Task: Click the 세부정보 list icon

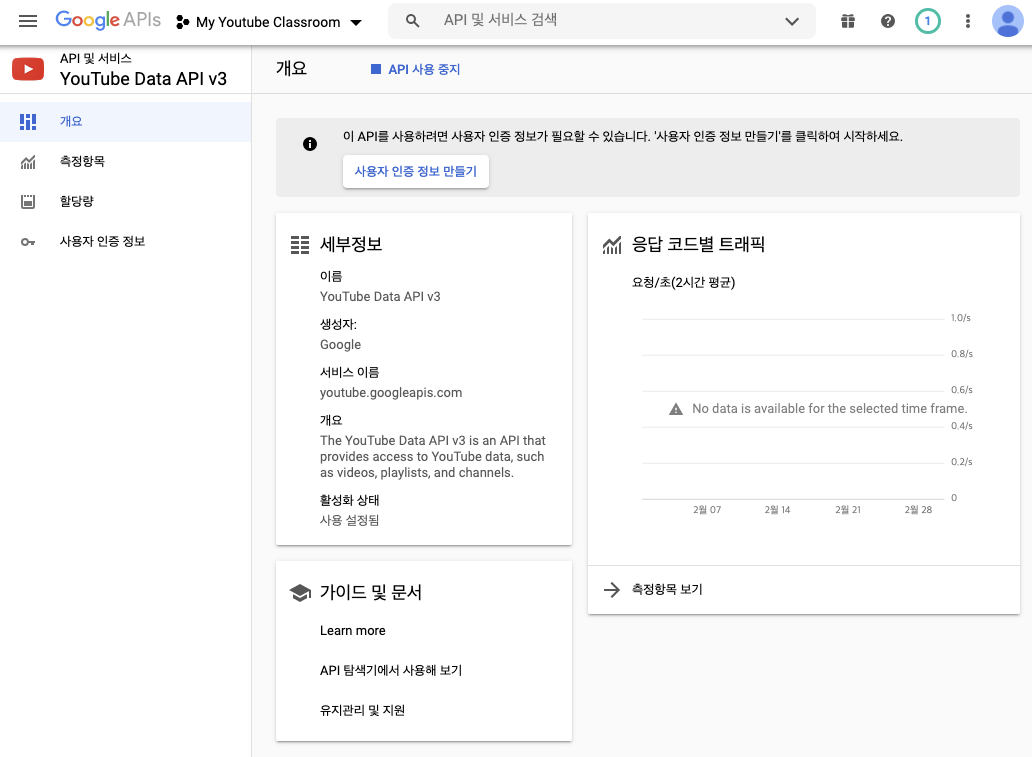Action: [300, 245]
